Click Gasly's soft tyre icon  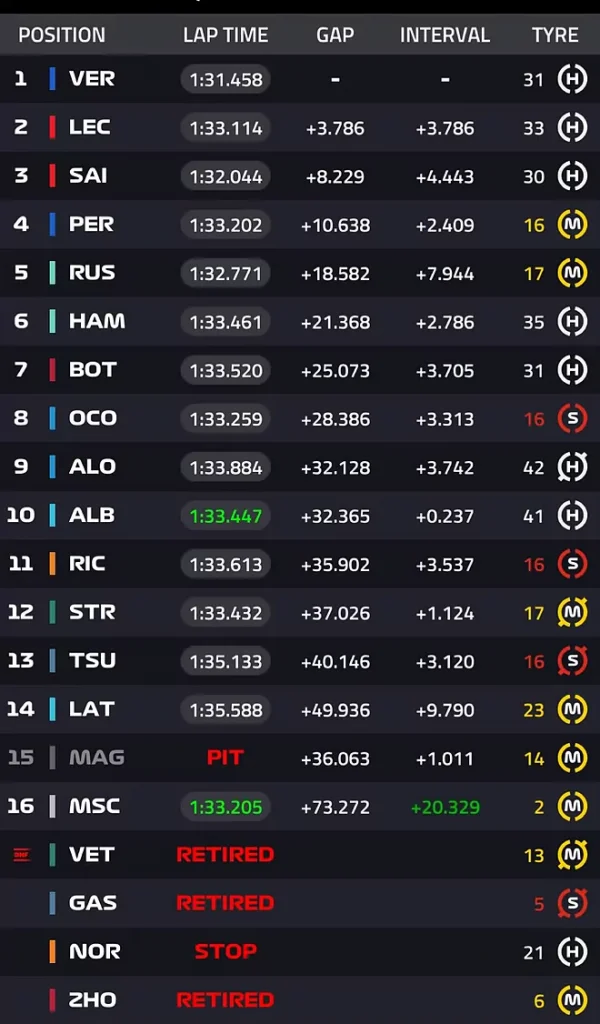[x=572, y=903]
